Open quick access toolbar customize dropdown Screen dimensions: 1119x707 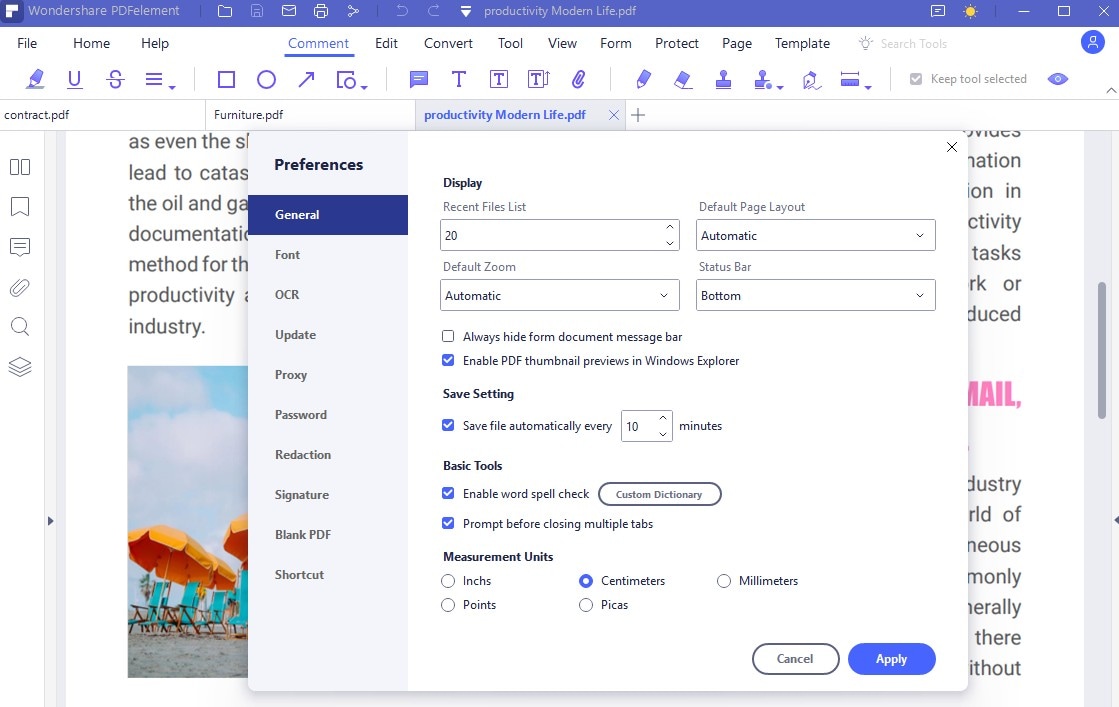(x=466, y=11)
